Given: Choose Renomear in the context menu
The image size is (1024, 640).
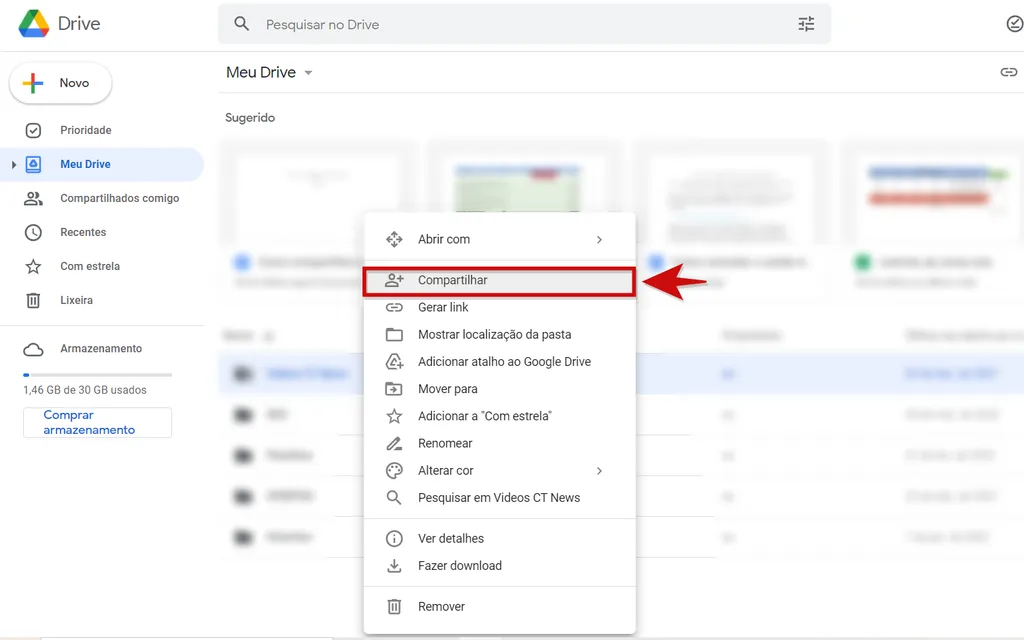Looking at the screenshot, I should click(445, 443).
